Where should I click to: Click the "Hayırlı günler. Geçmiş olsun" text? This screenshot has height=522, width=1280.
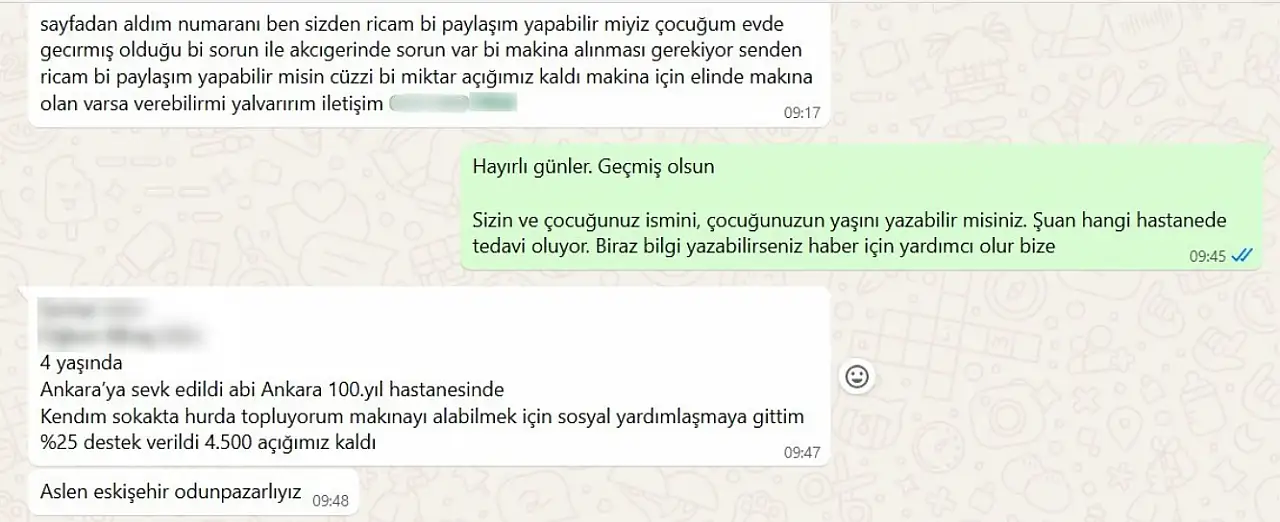pyautogui.click(x=594, y=166)
